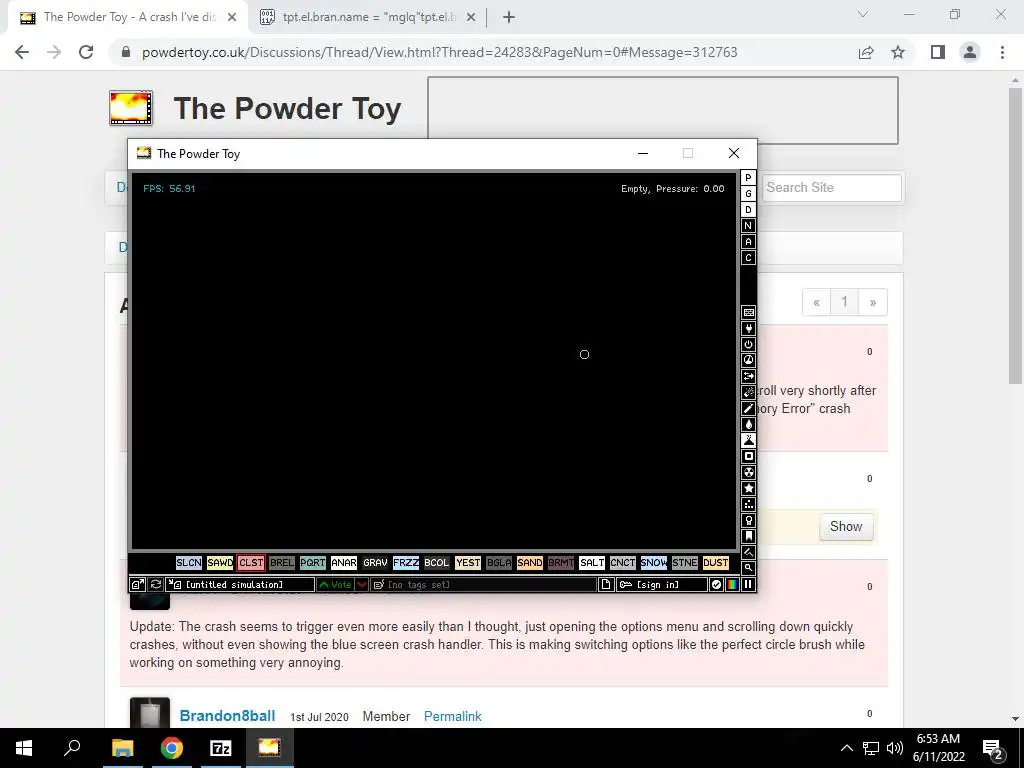This screenshot has width=1024, height=768.
Task: Open the Chrome side panel
Action: point(938,53)
